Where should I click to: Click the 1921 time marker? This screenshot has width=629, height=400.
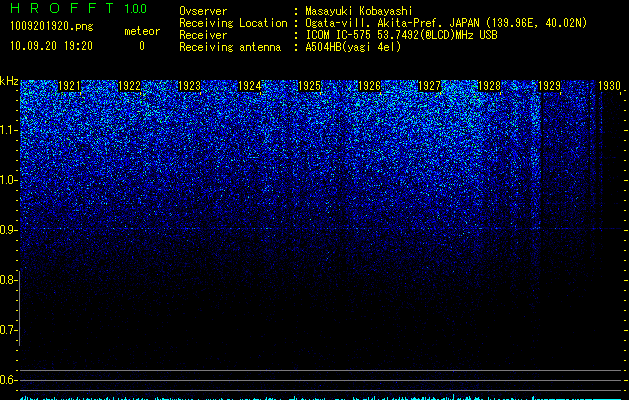pyautogui.click(x=69, y=86)
